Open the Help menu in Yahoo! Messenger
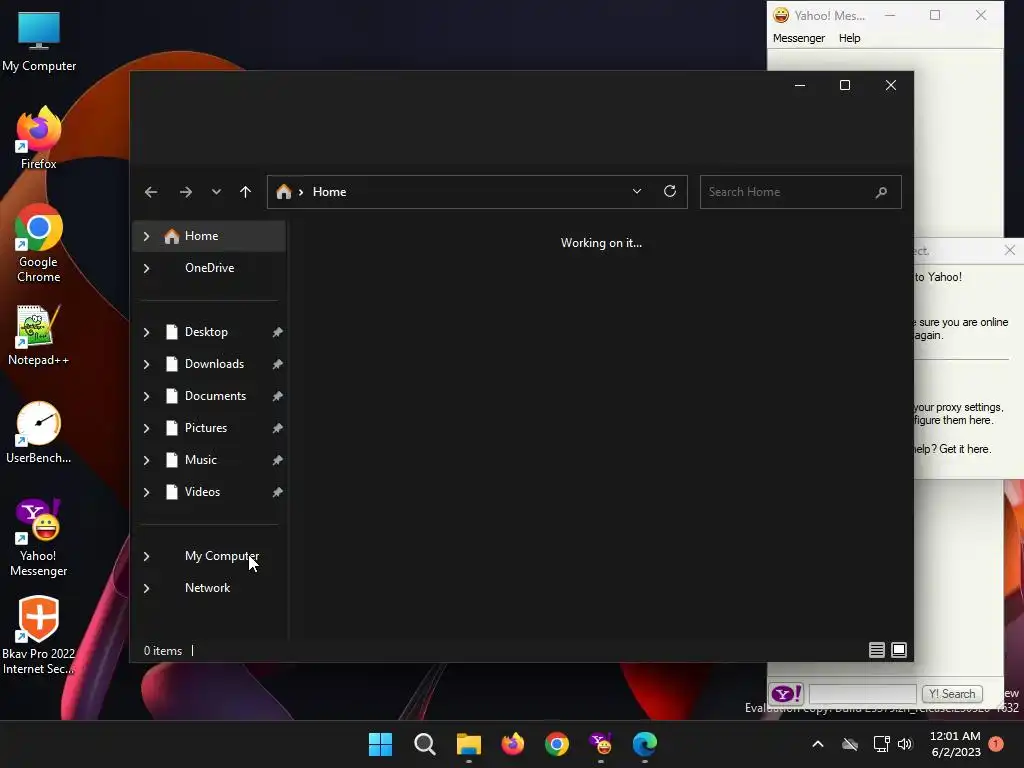 pos(850,38)
